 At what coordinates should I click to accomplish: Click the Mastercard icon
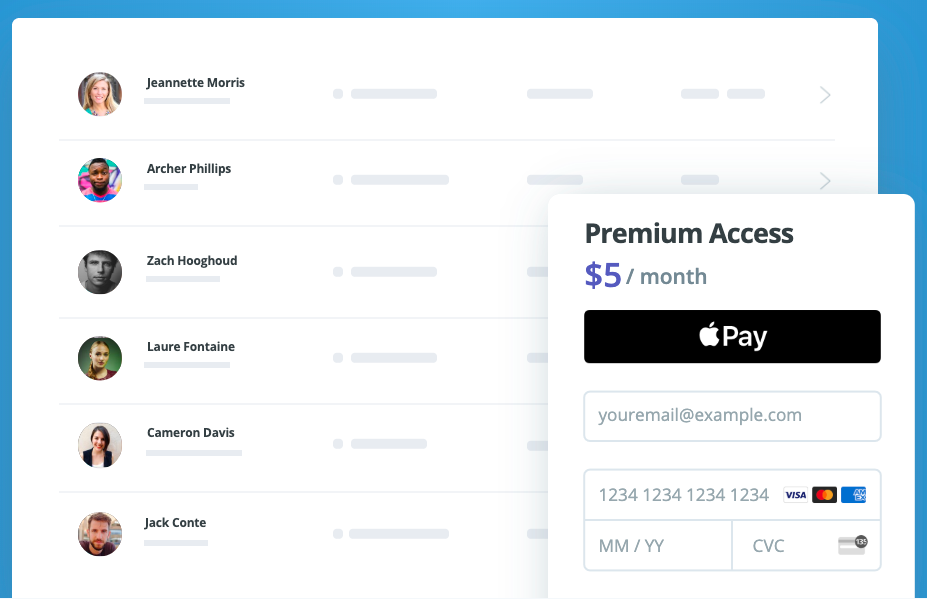point(824,495)
